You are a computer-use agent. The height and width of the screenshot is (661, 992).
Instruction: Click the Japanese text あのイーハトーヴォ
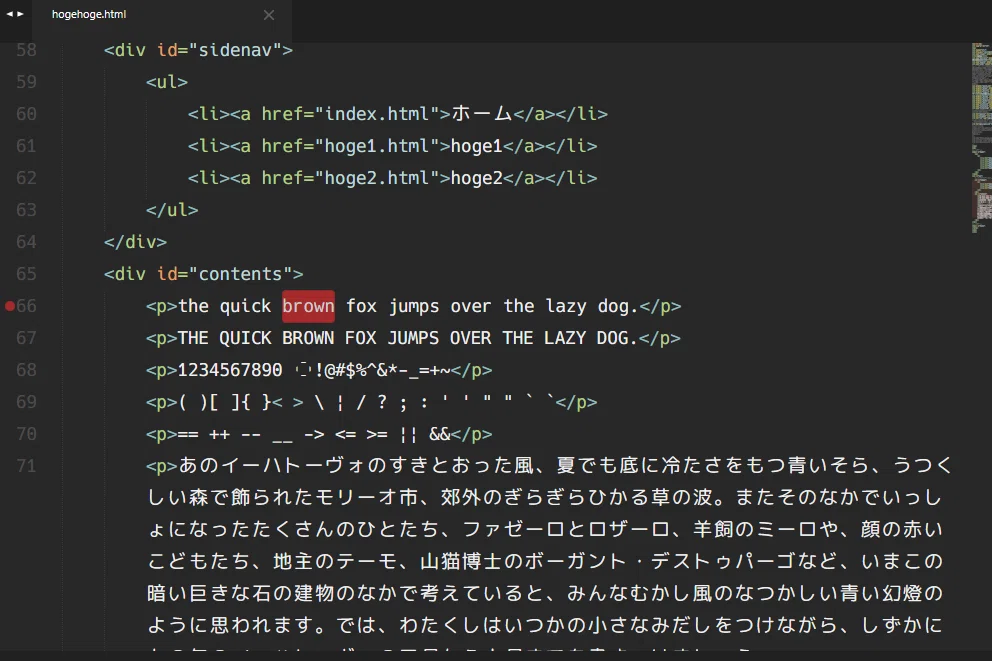pyautogui.click(x=271, y=466)
